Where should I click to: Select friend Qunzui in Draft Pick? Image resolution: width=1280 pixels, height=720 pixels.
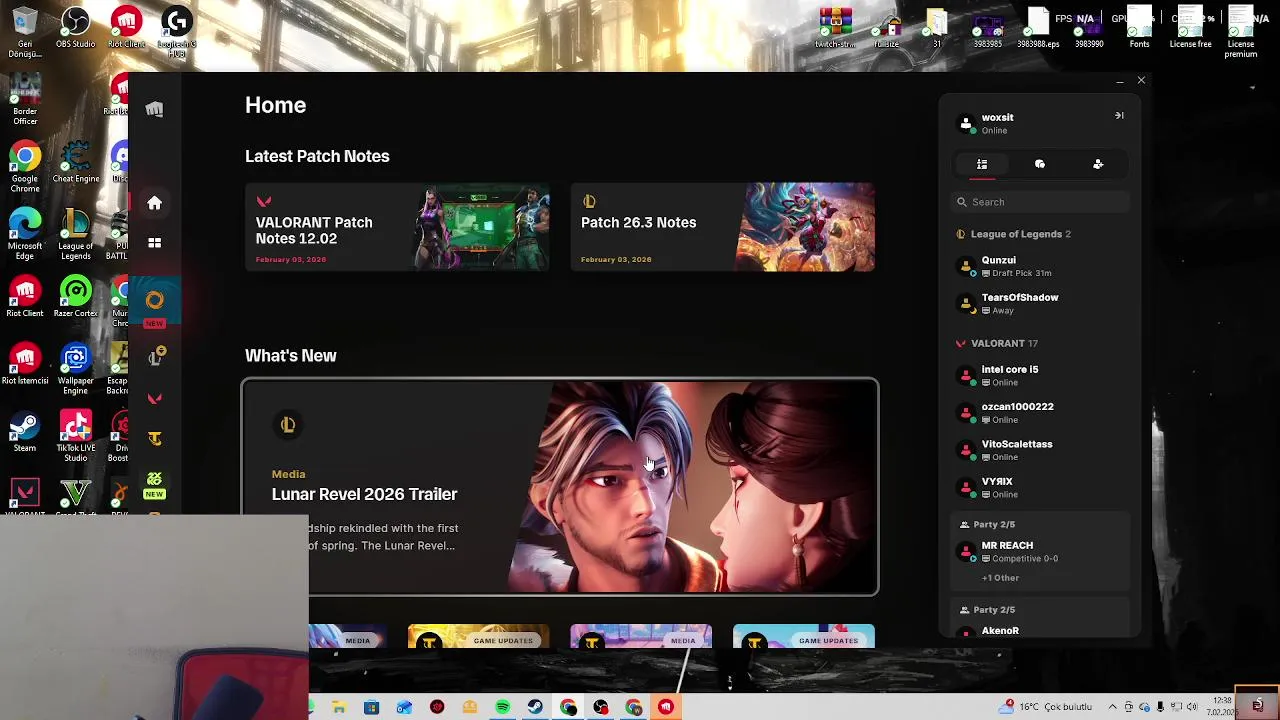[1041, 266]
